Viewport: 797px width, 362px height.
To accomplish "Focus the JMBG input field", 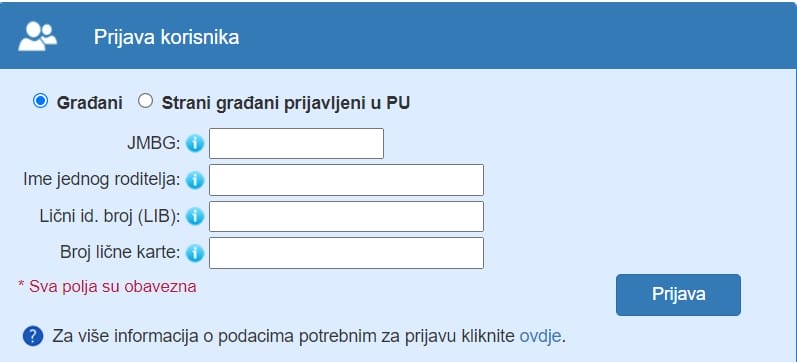I will click(x=296, y=143).
